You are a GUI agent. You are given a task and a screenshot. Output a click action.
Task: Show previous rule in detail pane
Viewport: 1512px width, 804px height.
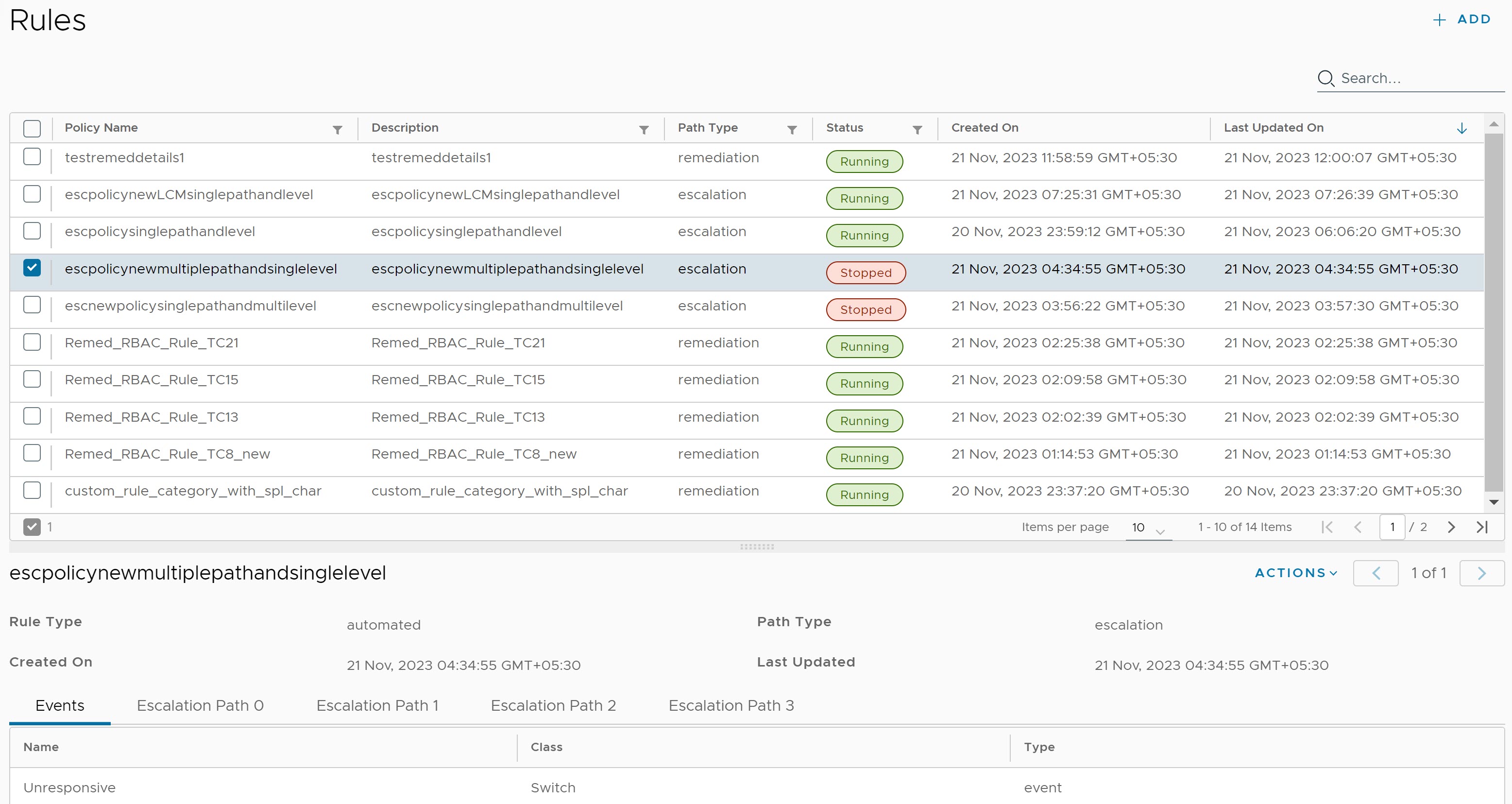(1376, 573)
